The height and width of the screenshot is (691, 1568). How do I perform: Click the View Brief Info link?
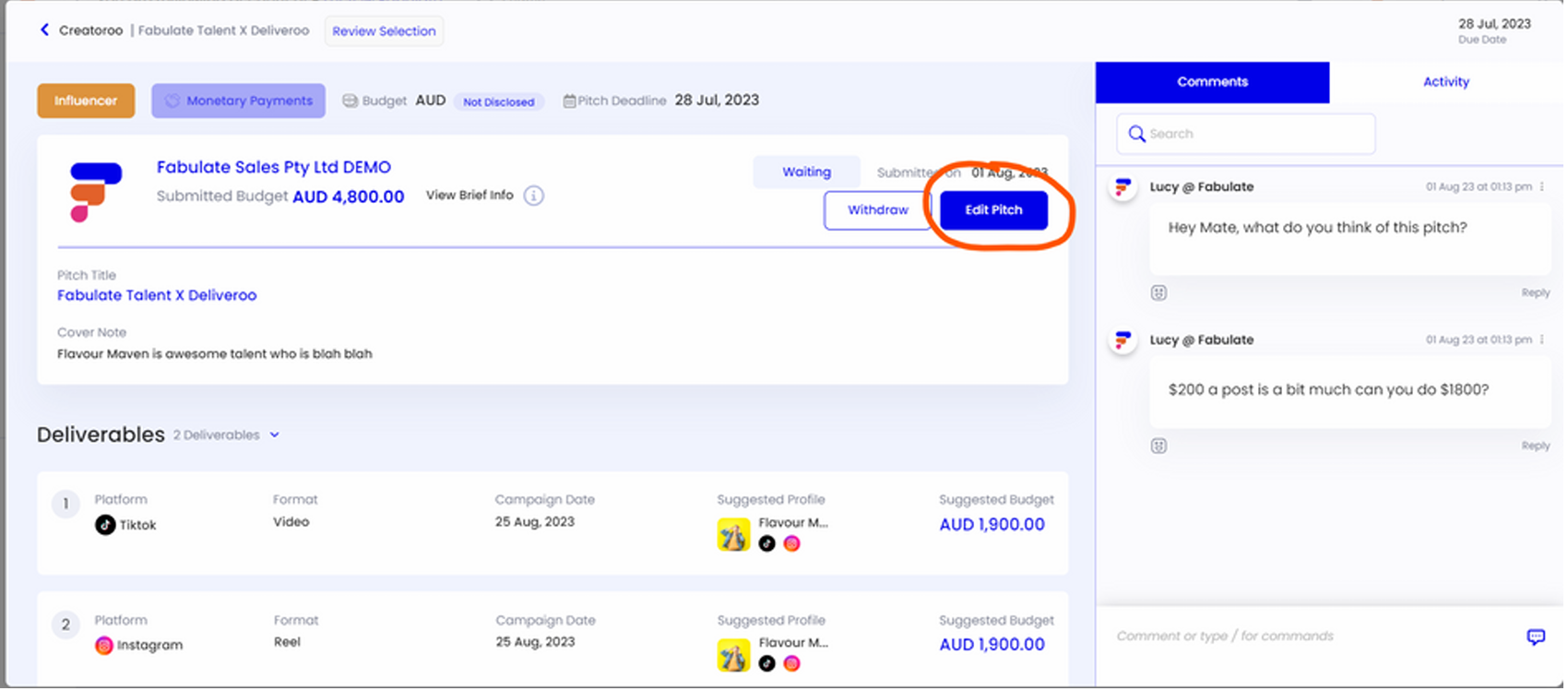tap(469, 196)
